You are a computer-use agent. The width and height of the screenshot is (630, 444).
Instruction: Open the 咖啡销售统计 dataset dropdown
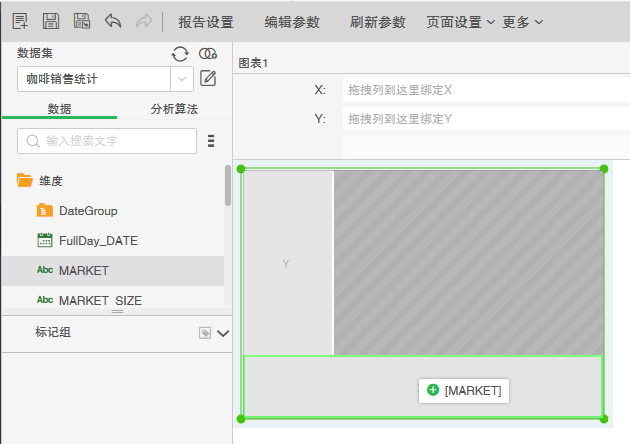point(182,78)
